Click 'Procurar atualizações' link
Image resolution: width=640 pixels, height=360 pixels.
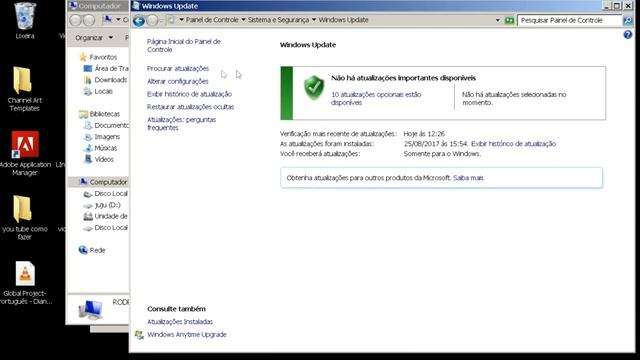pyautogui.click(x=178, y=69)
